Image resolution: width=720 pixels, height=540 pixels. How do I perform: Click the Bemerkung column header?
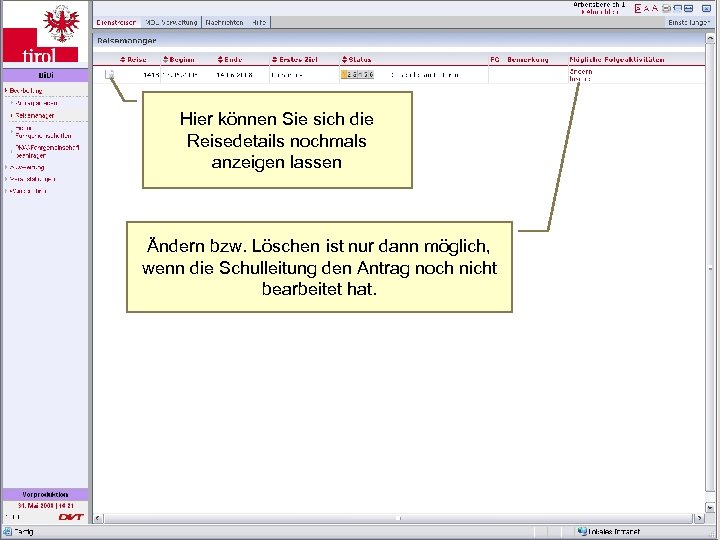point(528,60)
